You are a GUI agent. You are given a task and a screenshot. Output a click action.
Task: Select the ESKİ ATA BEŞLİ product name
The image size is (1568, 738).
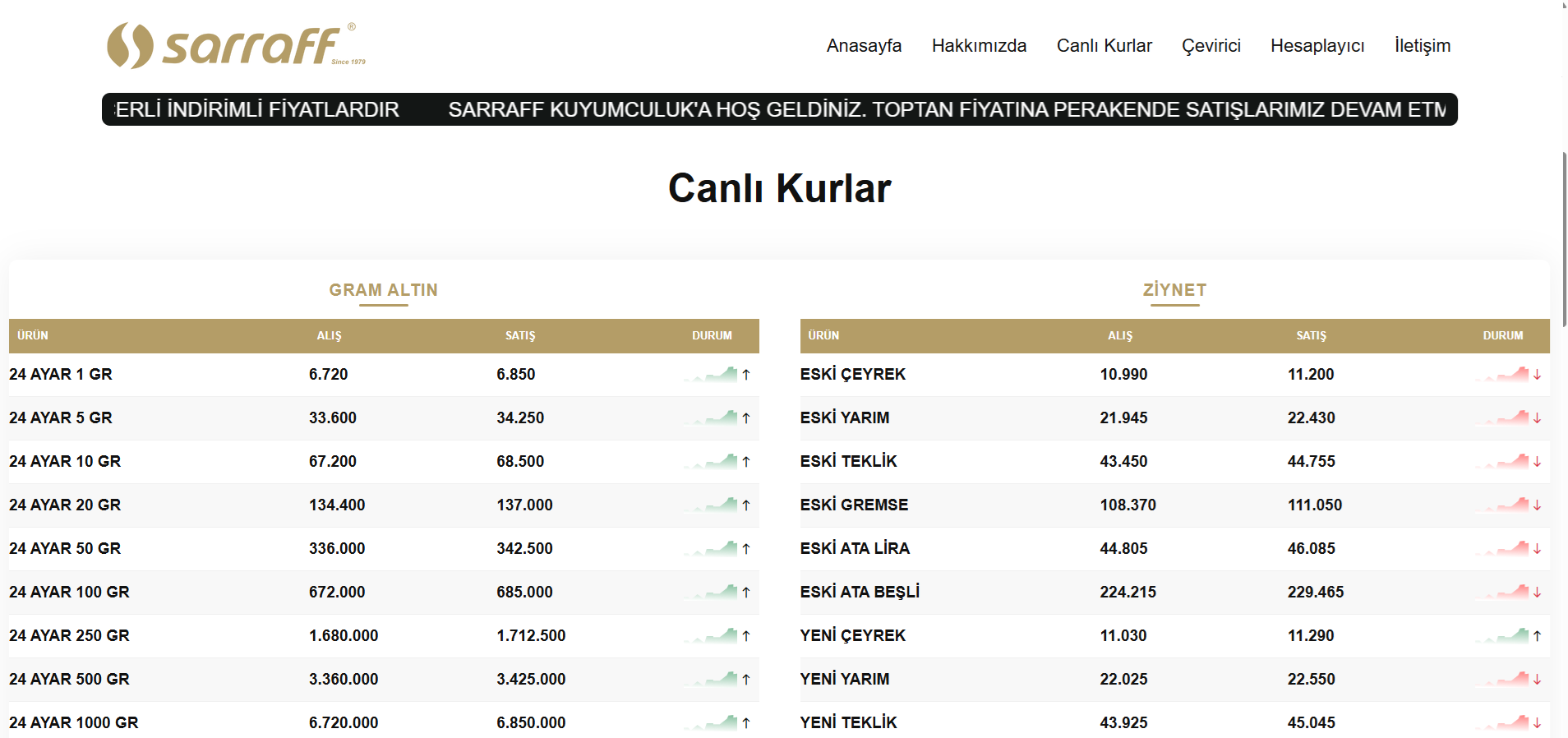[860, 592]
